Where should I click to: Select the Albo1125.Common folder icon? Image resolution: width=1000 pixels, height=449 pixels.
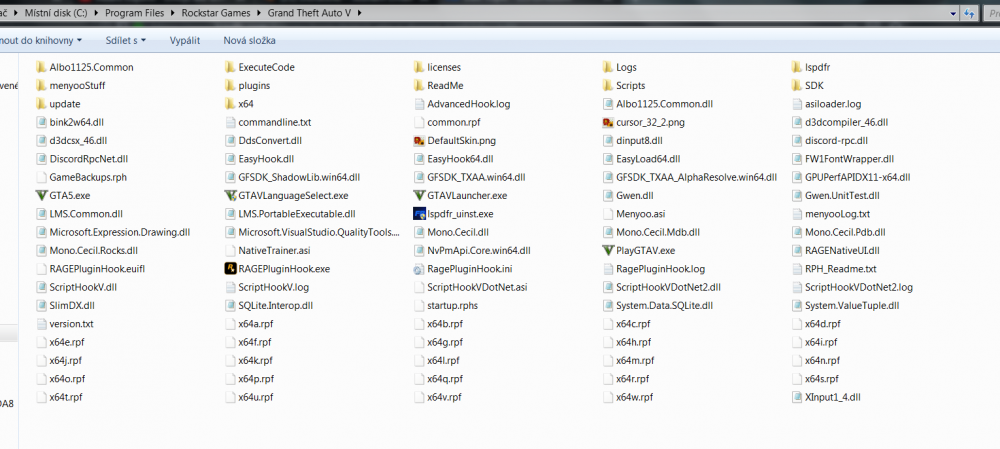[42, 67]
